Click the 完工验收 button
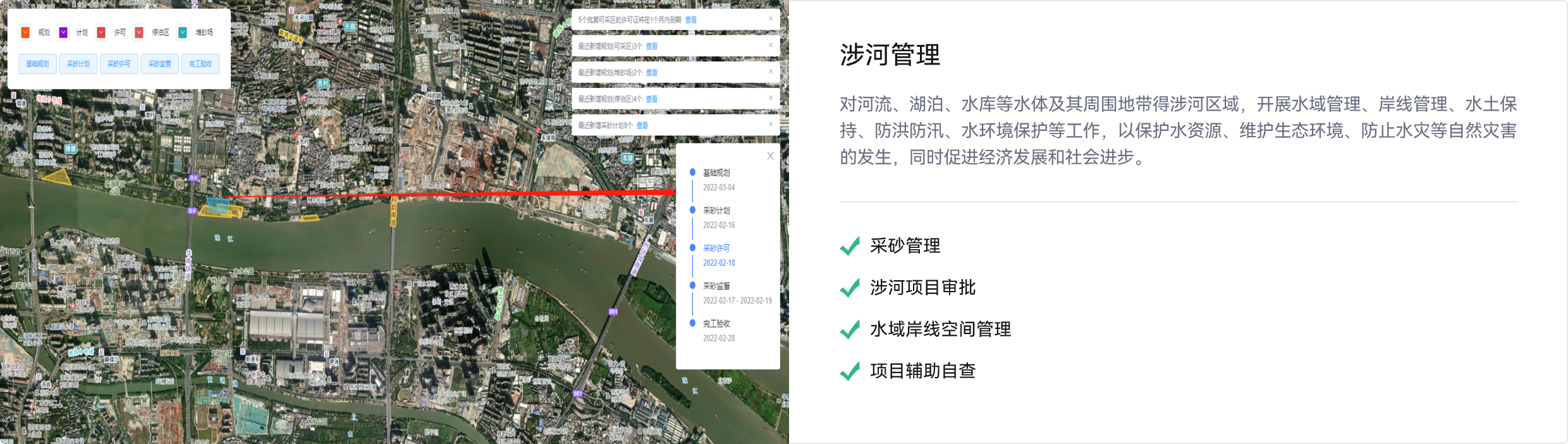This screenshot has width=1568, height=444. [x=200, y=64]
